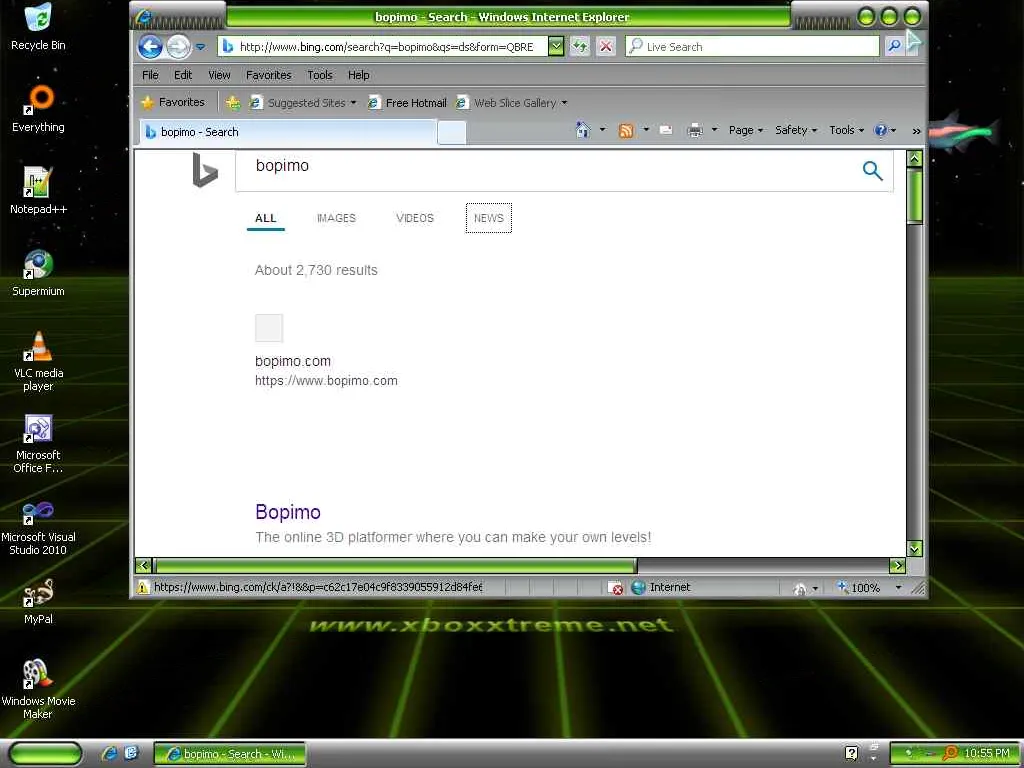1024x768 pixels.
Task: Open the Bopimo result title link
Action: point(288,512)
